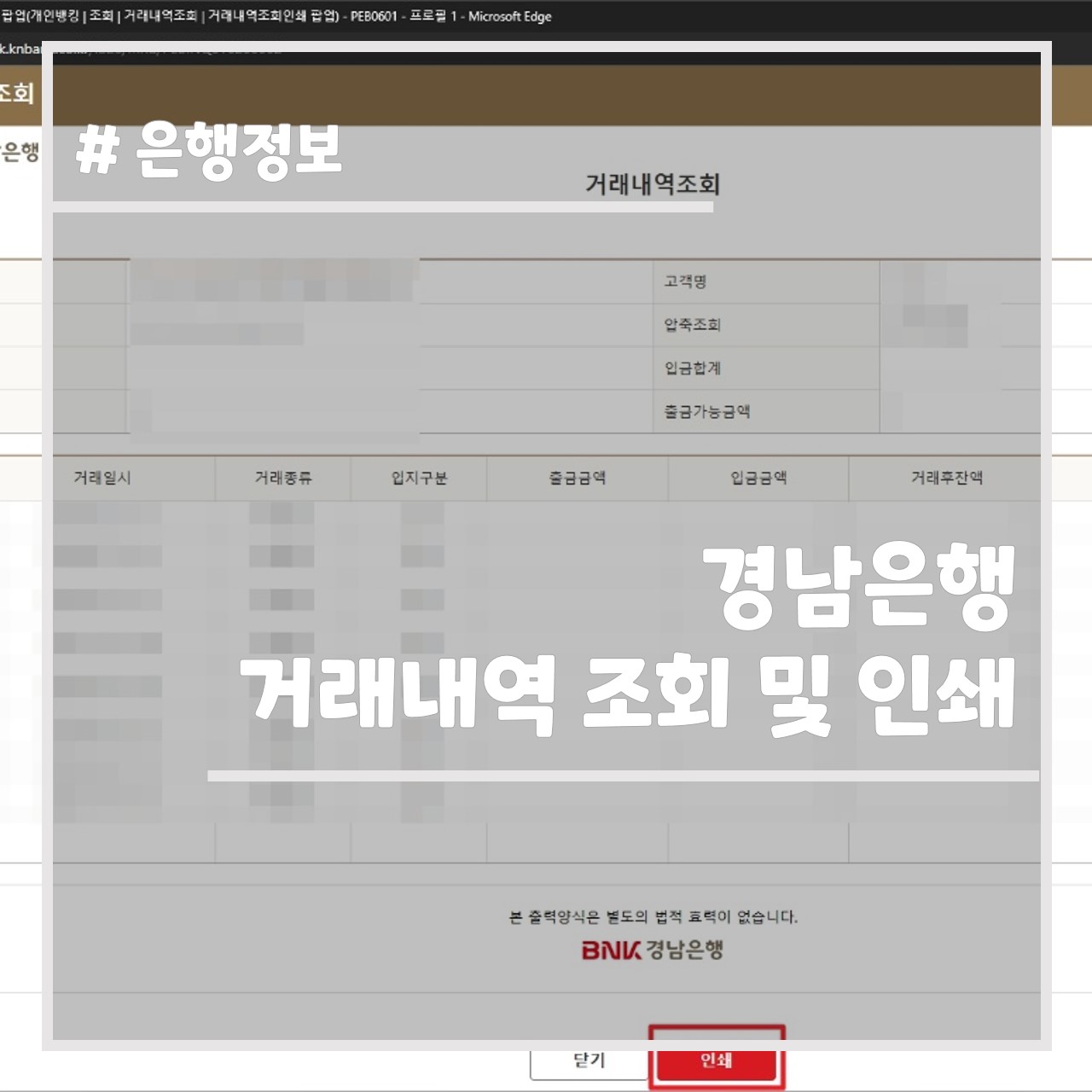Click the 인쇄 print button
Image resolution: width=1092 pixels, height=1092 pixels.
717,1059
